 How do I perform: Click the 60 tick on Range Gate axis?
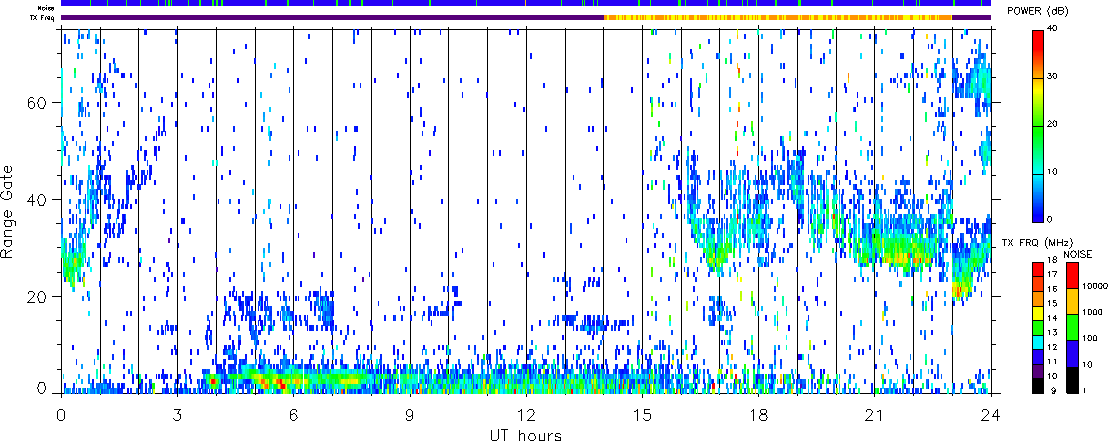(x=37, y=102)
